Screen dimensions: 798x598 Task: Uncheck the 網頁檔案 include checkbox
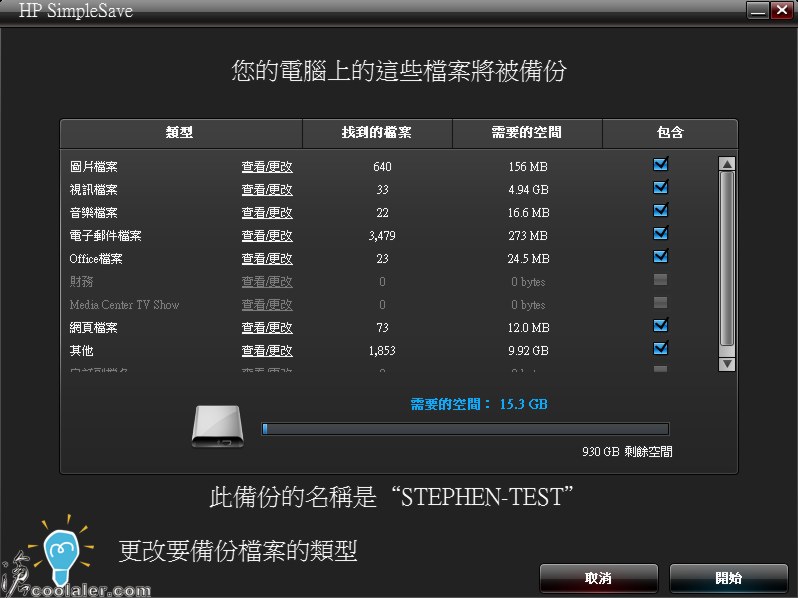[x=661, y=325]
